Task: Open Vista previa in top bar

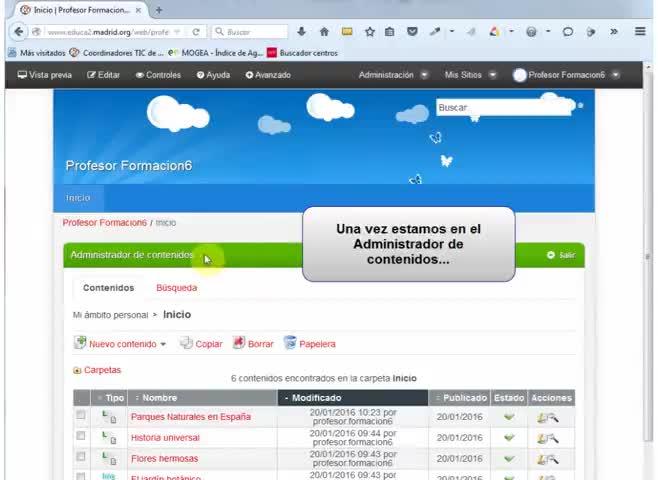Action: coord(44,75)
